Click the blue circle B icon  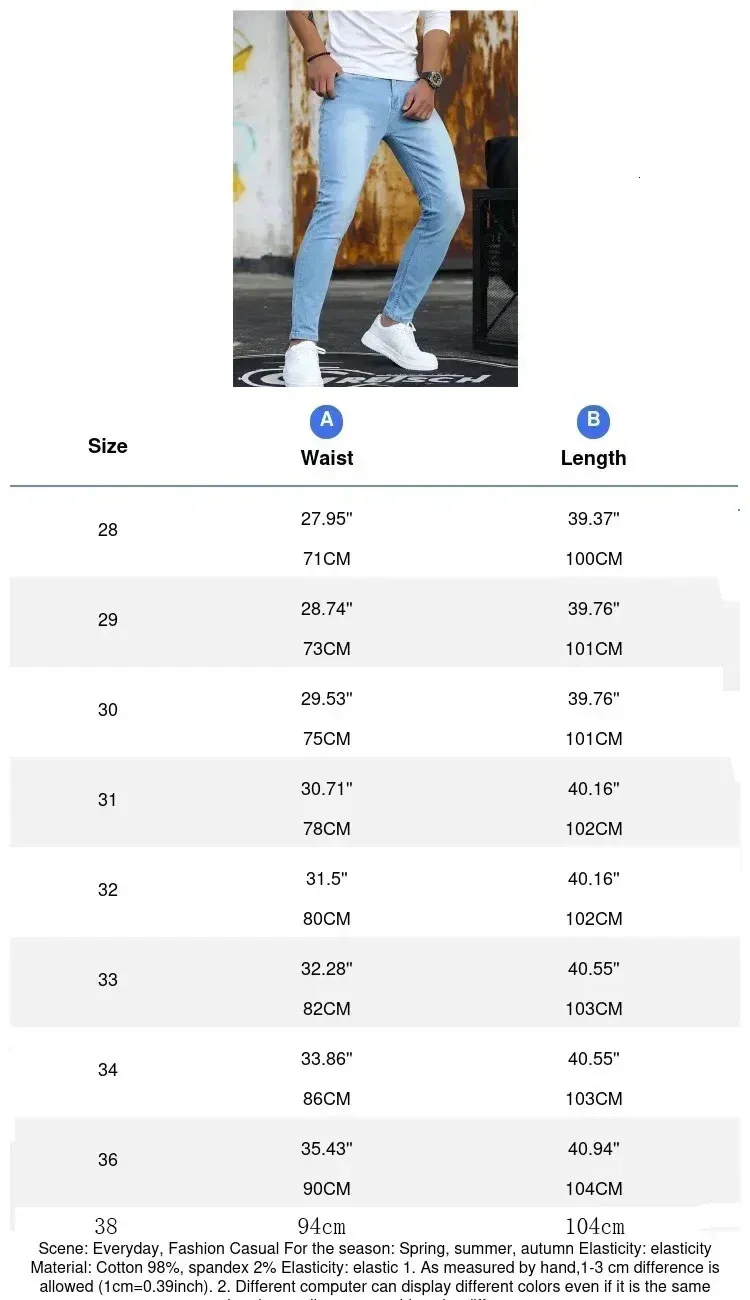[593, 421]
